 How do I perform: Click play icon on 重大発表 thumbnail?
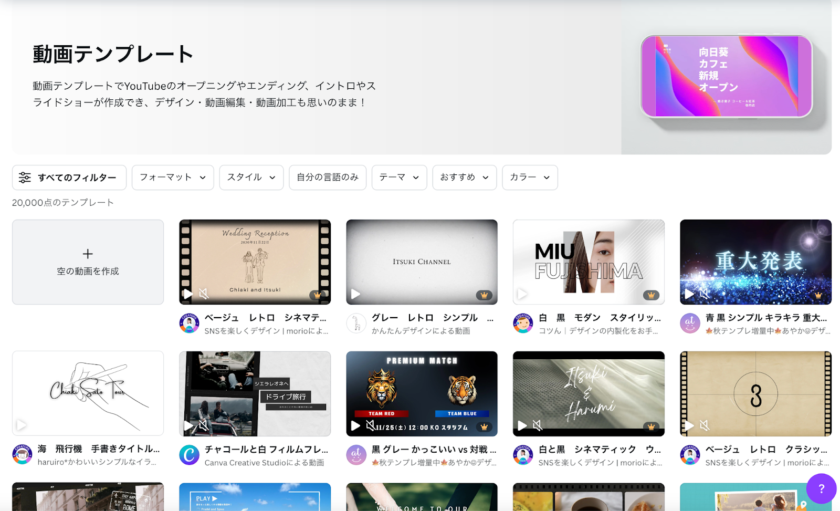[x=688, y=294]
